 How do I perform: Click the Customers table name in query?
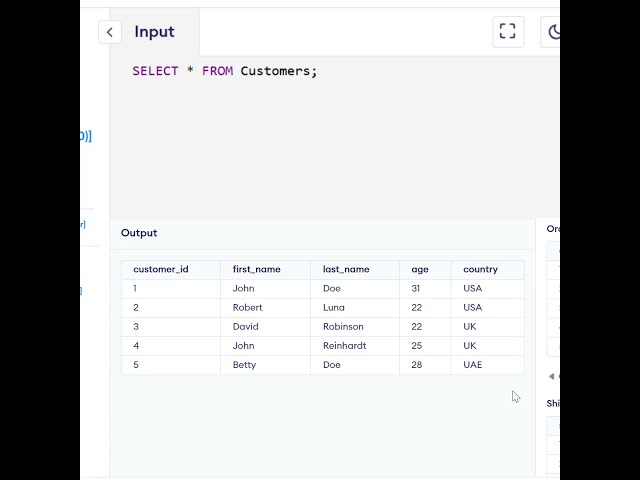point(275,71)
